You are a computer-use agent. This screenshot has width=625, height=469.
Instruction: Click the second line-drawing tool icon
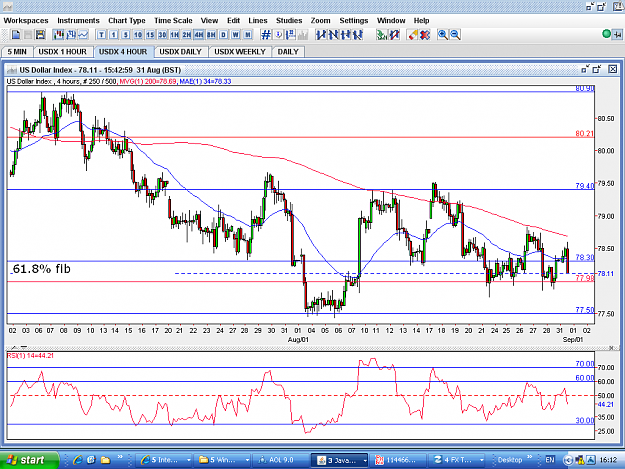pos(333,35)
